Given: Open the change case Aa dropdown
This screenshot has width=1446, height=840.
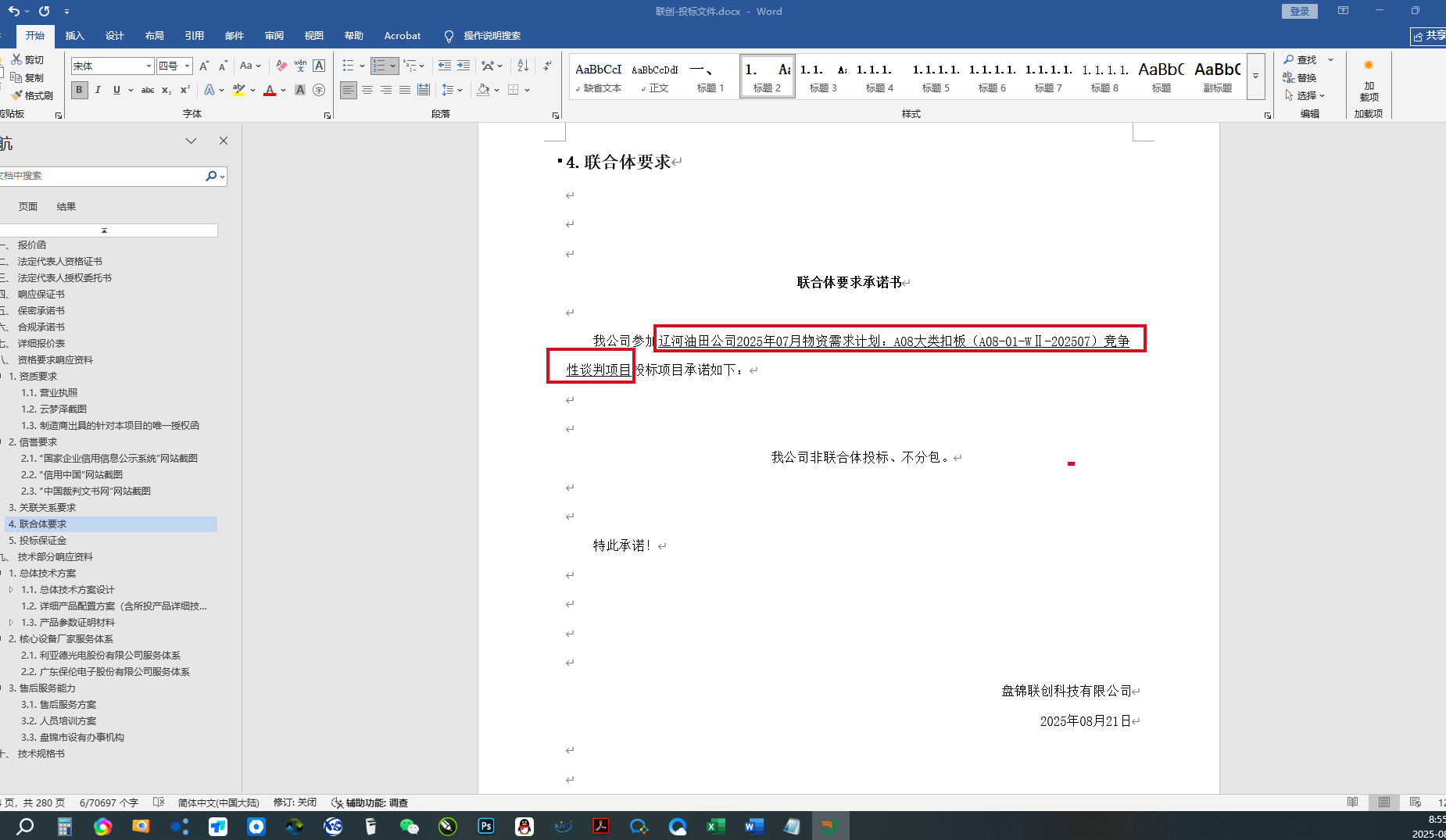Looking at the screenshot, I should (250, 66).
